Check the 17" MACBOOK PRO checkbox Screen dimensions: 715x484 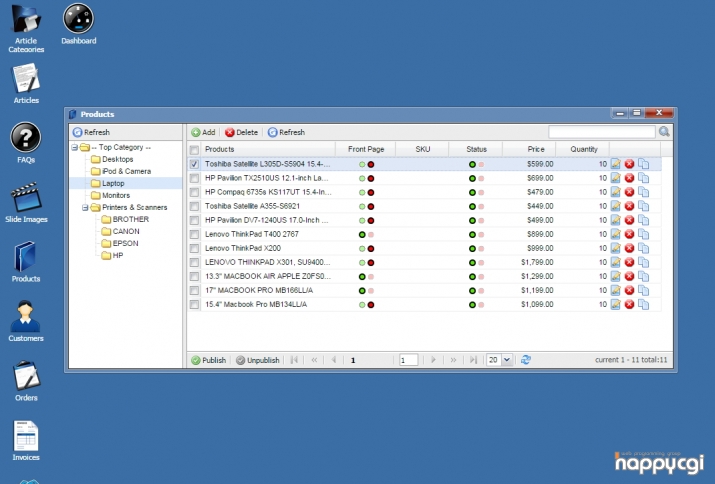(x=194, y=291)
